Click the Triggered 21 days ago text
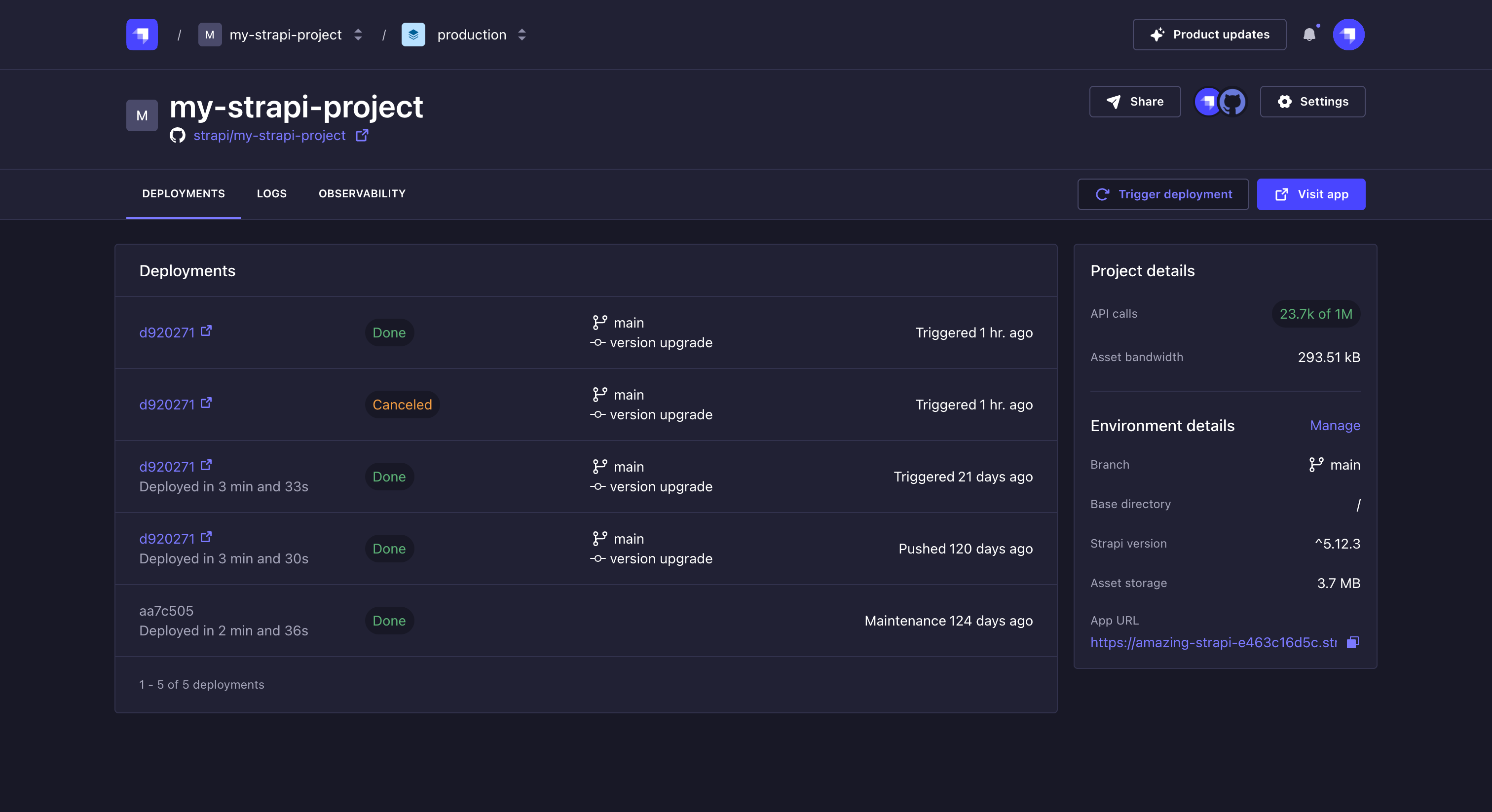 pyautogui.click(x=963, y=477)
